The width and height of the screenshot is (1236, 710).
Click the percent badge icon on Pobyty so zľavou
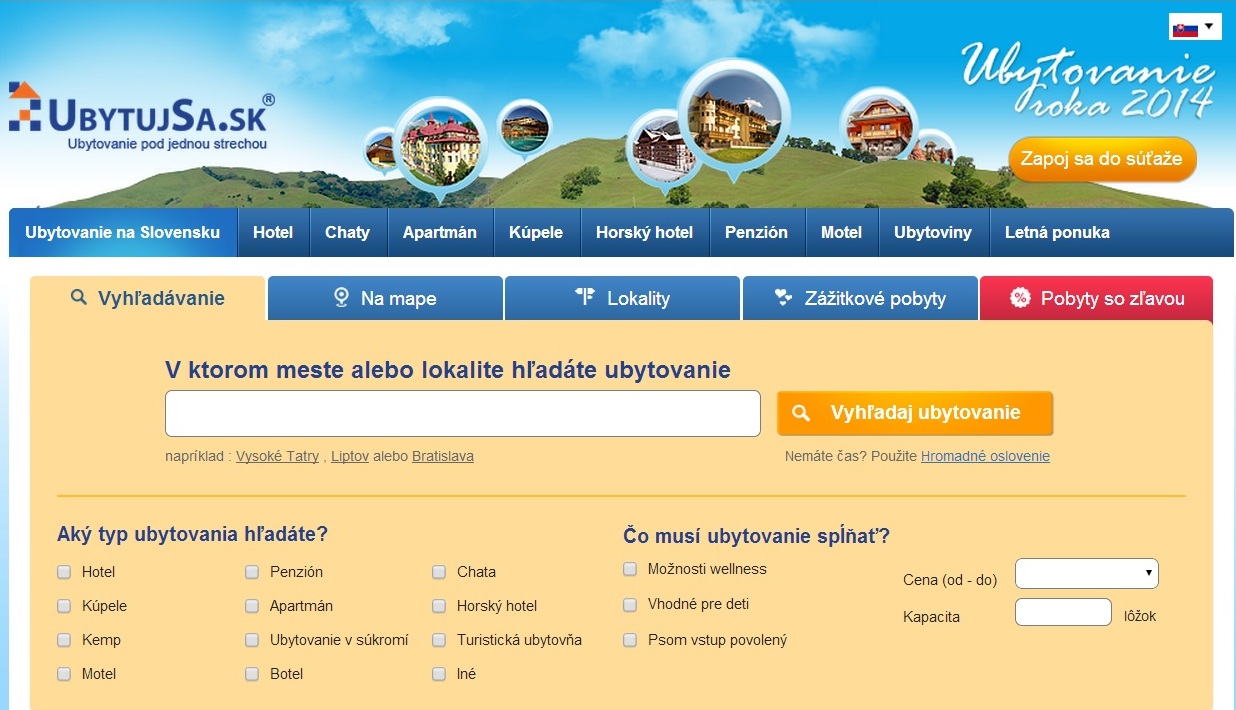(x=1019, y=297)
